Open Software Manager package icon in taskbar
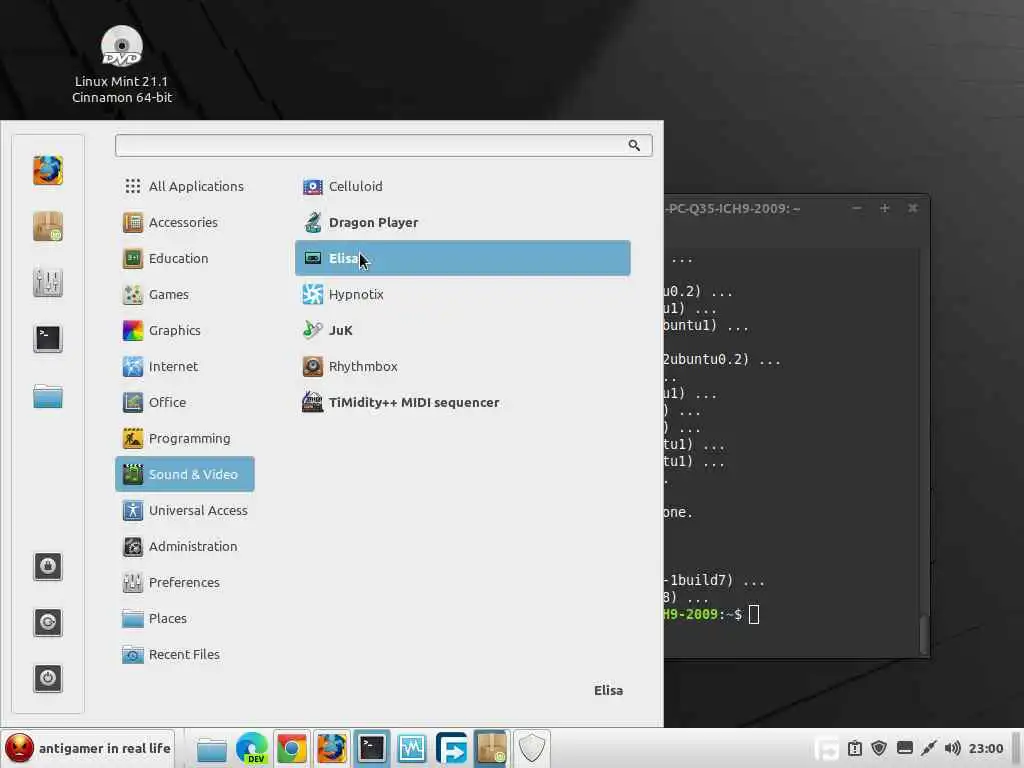This screenshot has height=768, width=1024. pyautogui.click(x=492, y=748)
